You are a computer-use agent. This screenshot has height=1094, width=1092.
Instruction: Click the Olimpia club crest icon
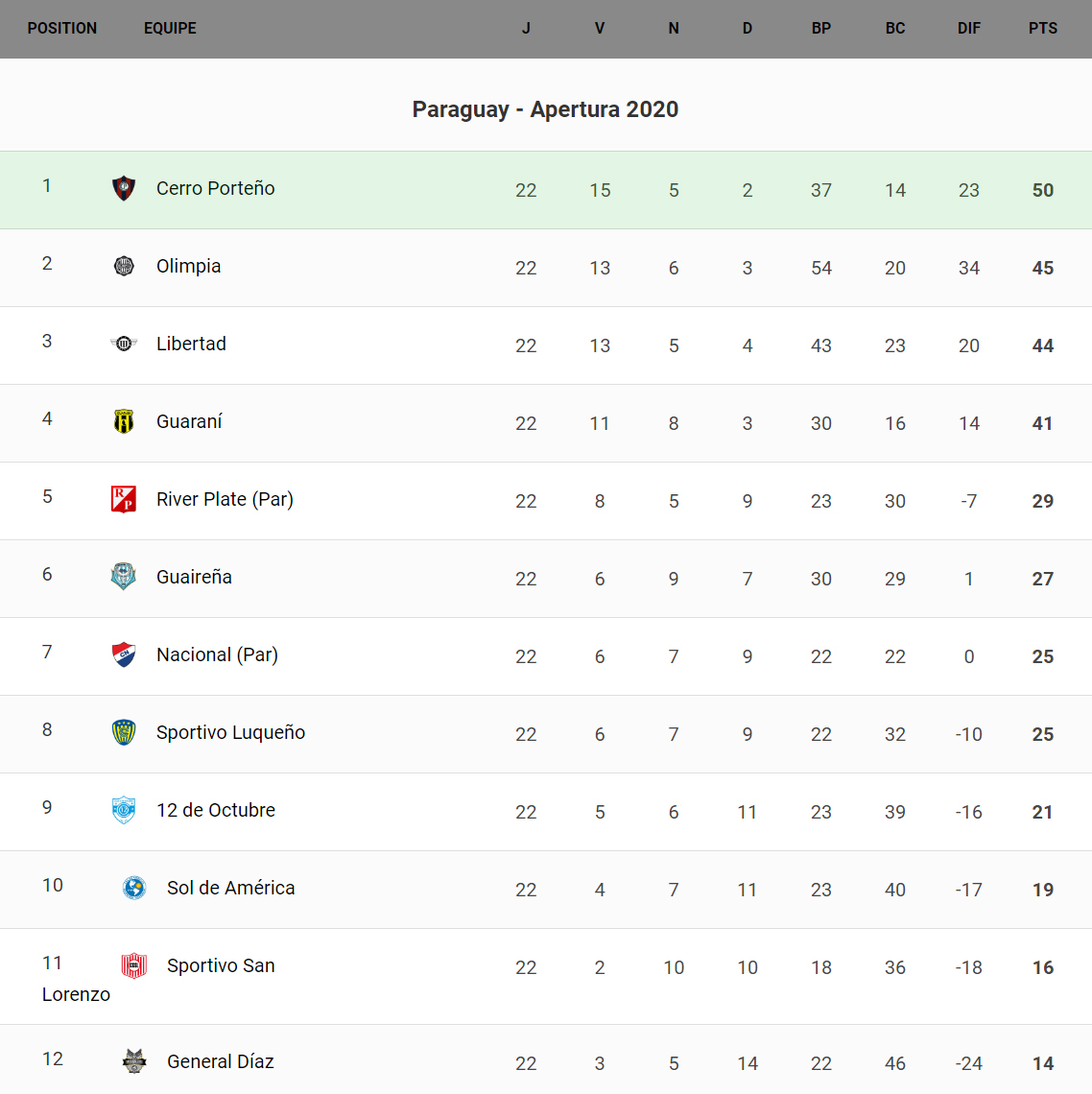click(x=124, y=266)
